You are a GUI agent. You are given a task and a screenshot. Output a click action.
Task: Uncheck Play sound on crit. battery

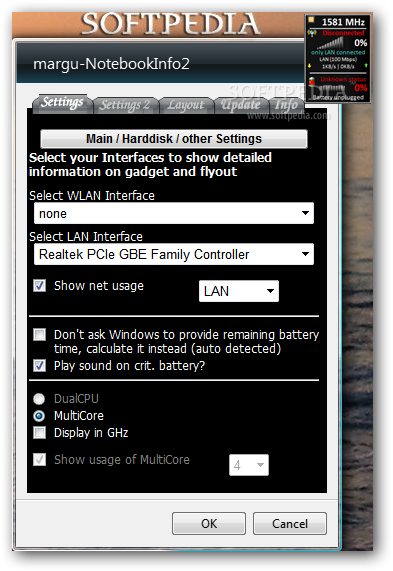pos(39,365)
